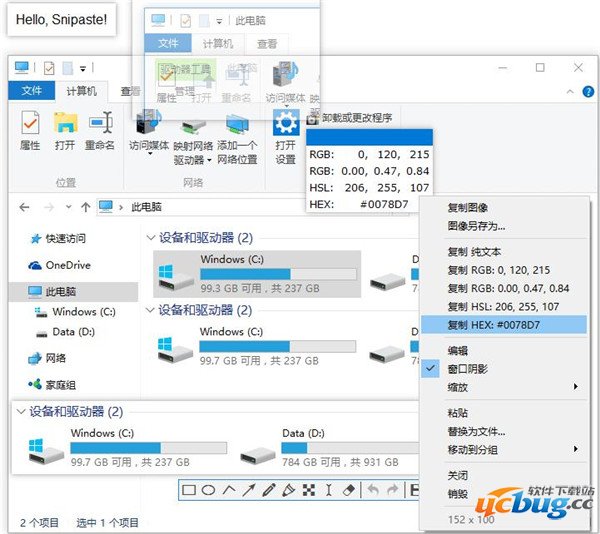Viewport: 600px width, 534px height.
Task: Open main window quick access toolbar dropdown
Action: coord(83,69)
